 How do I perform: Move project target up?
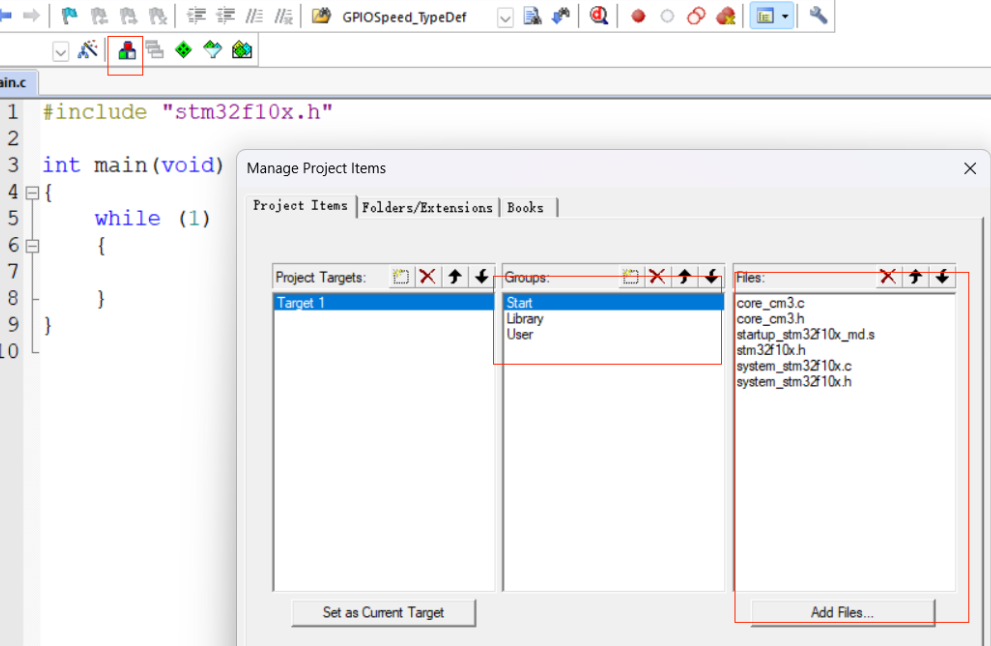click(455, 276)
